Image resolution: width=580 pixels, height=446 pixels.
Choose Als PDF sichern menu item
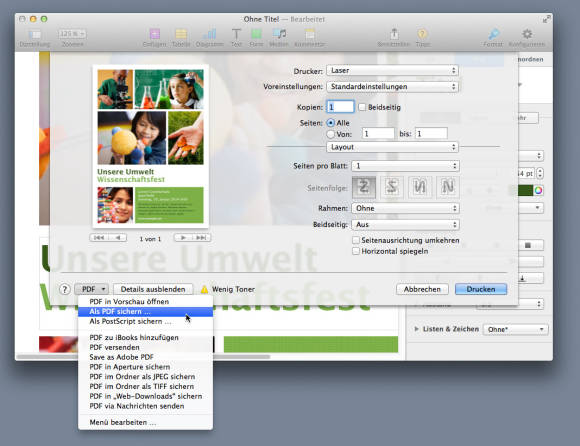pyautogui.click(x=145, y=311)
